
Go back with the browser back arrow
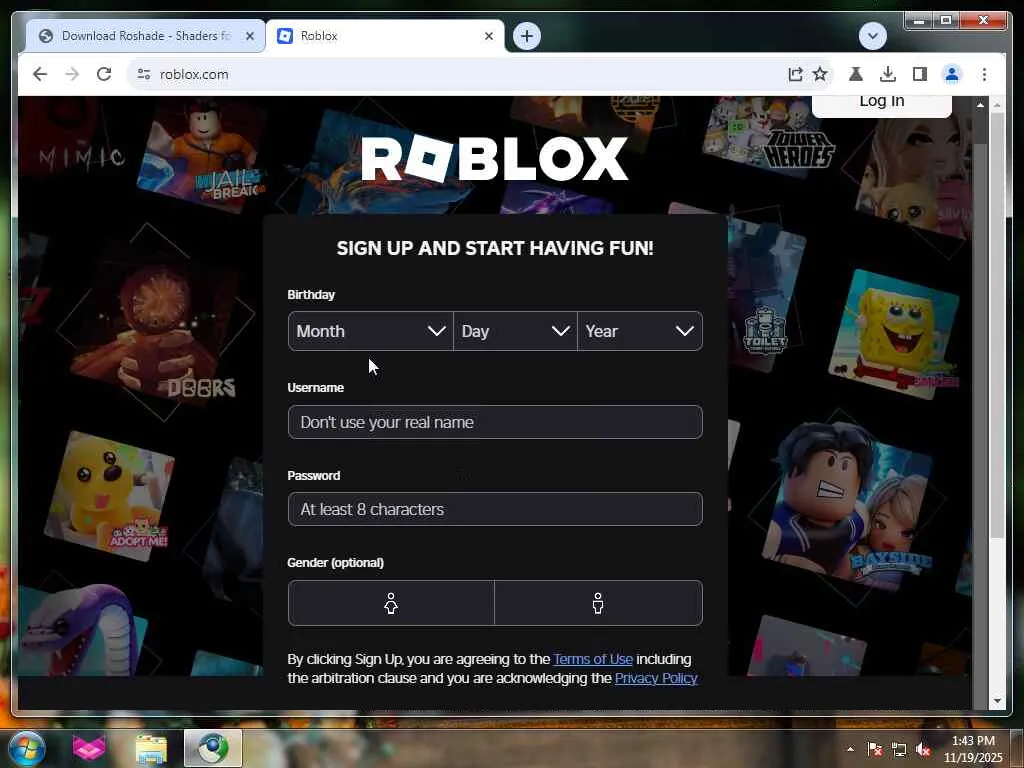click(40, 74)
